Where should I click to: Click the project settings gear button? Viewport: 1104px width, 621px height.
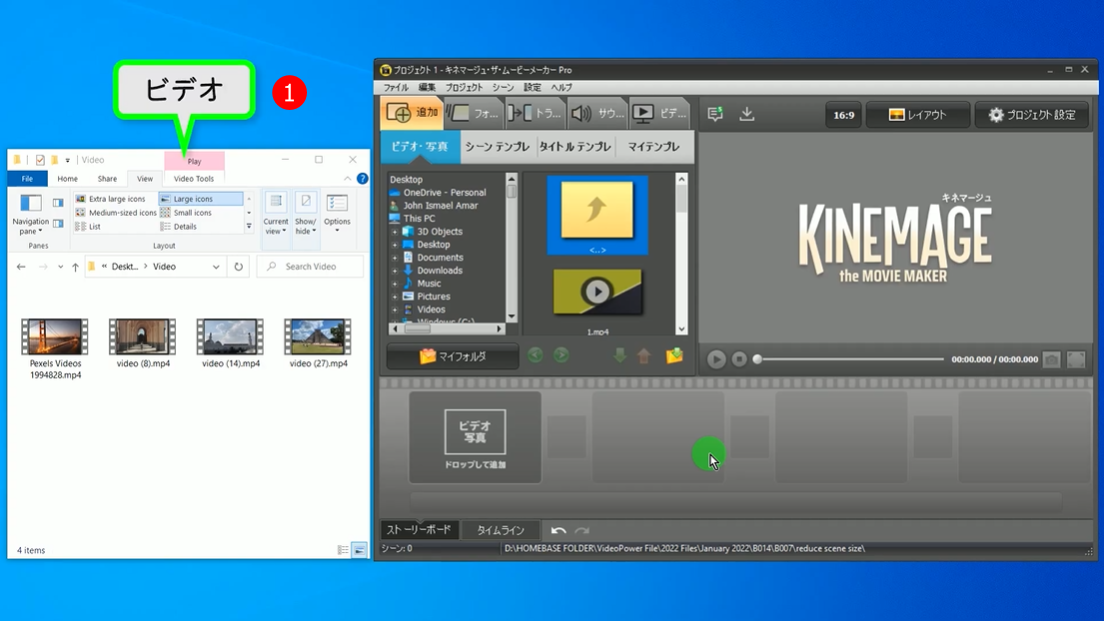pyautogui.click(x=1031, y=115)
